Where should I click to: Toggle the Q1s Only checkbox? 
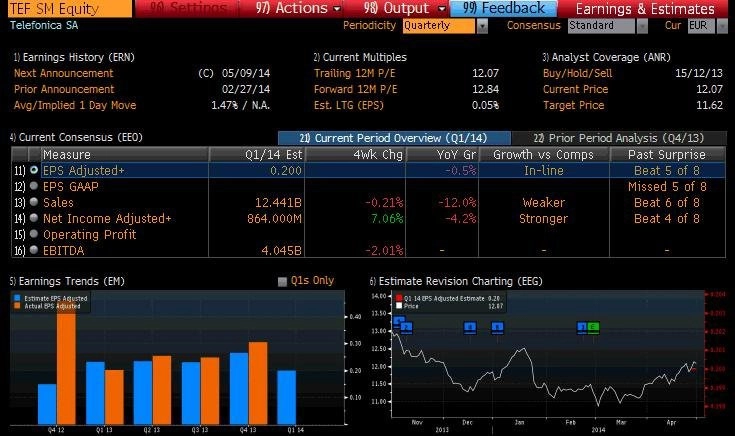tap(282, 281)
